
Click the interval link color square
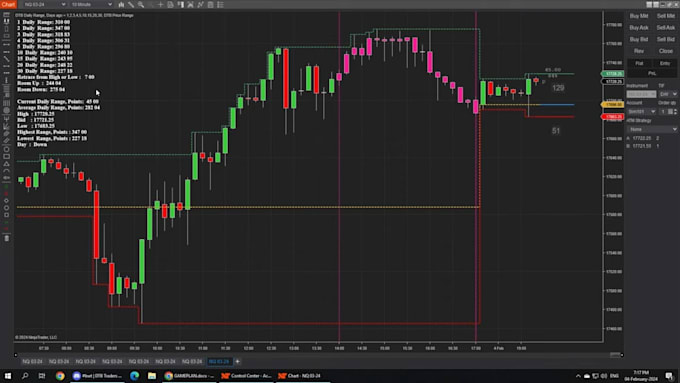click(x=656, y=4)
